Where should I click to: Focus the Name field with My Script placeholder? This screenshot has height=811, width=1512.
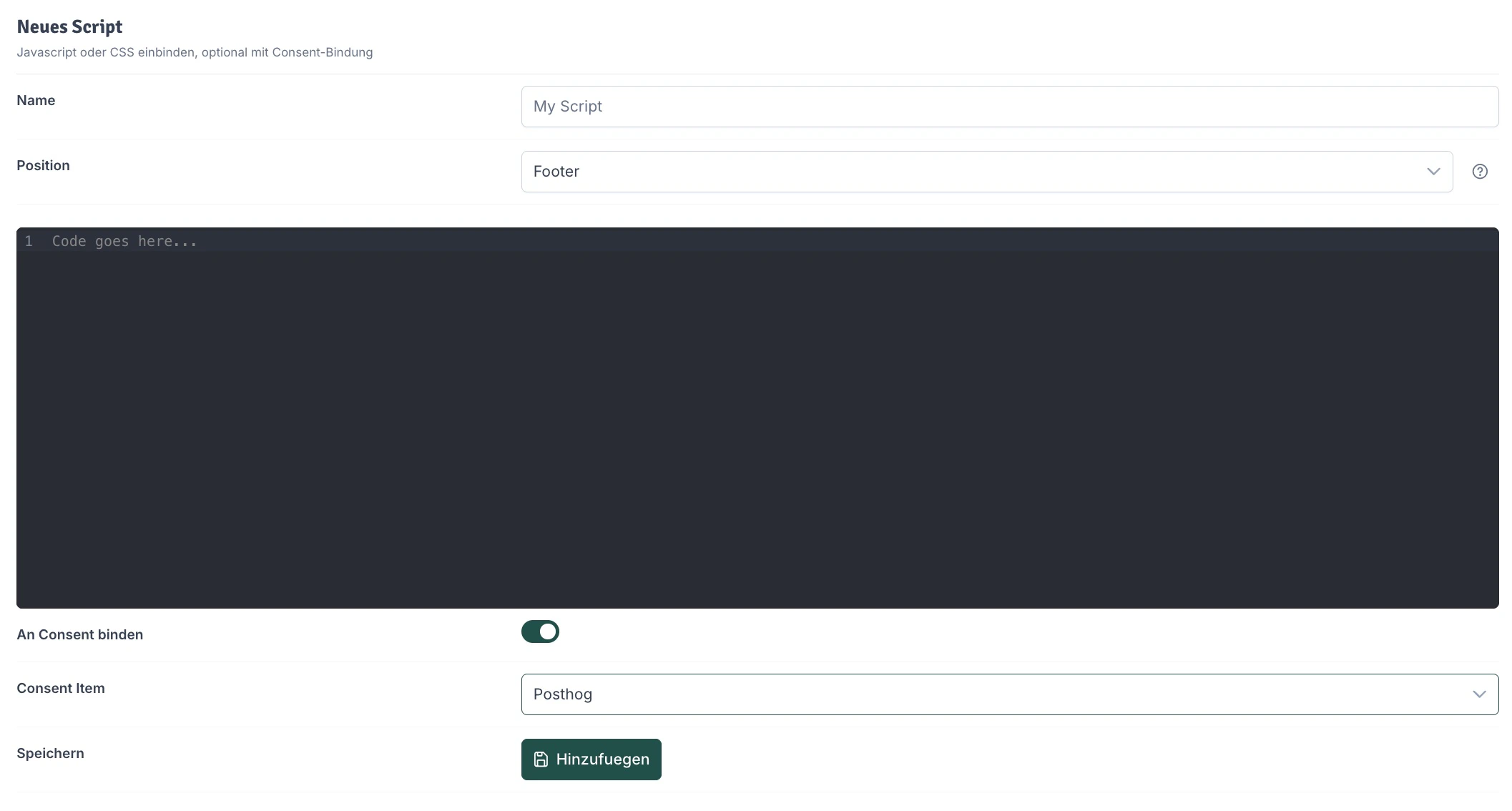(x=1008, y=107)
